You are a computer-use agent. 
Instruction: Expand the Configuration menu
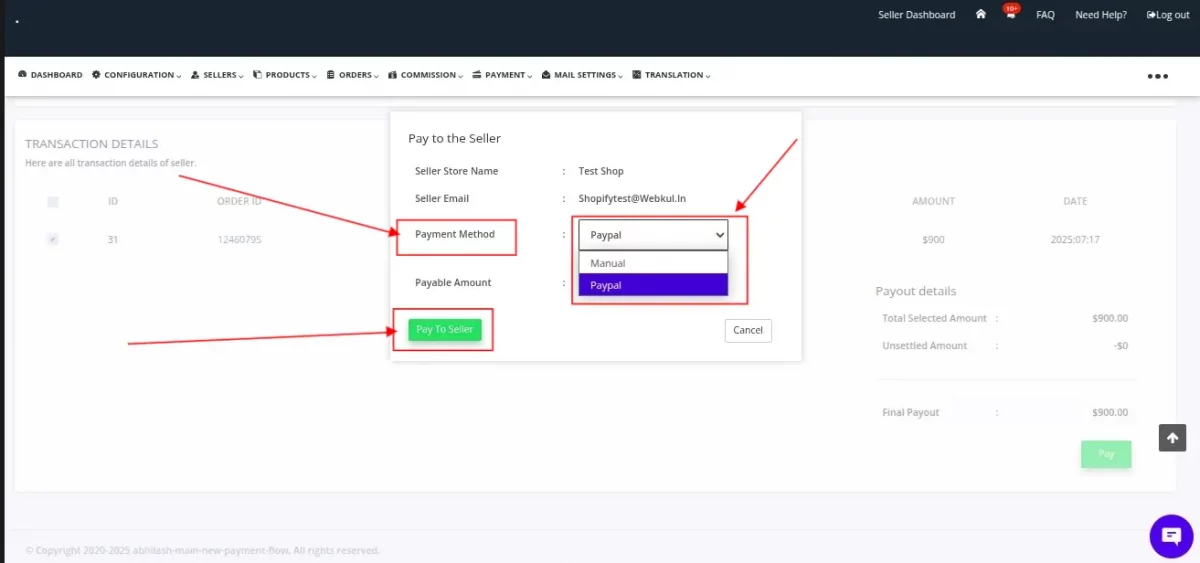click(136, 75)
